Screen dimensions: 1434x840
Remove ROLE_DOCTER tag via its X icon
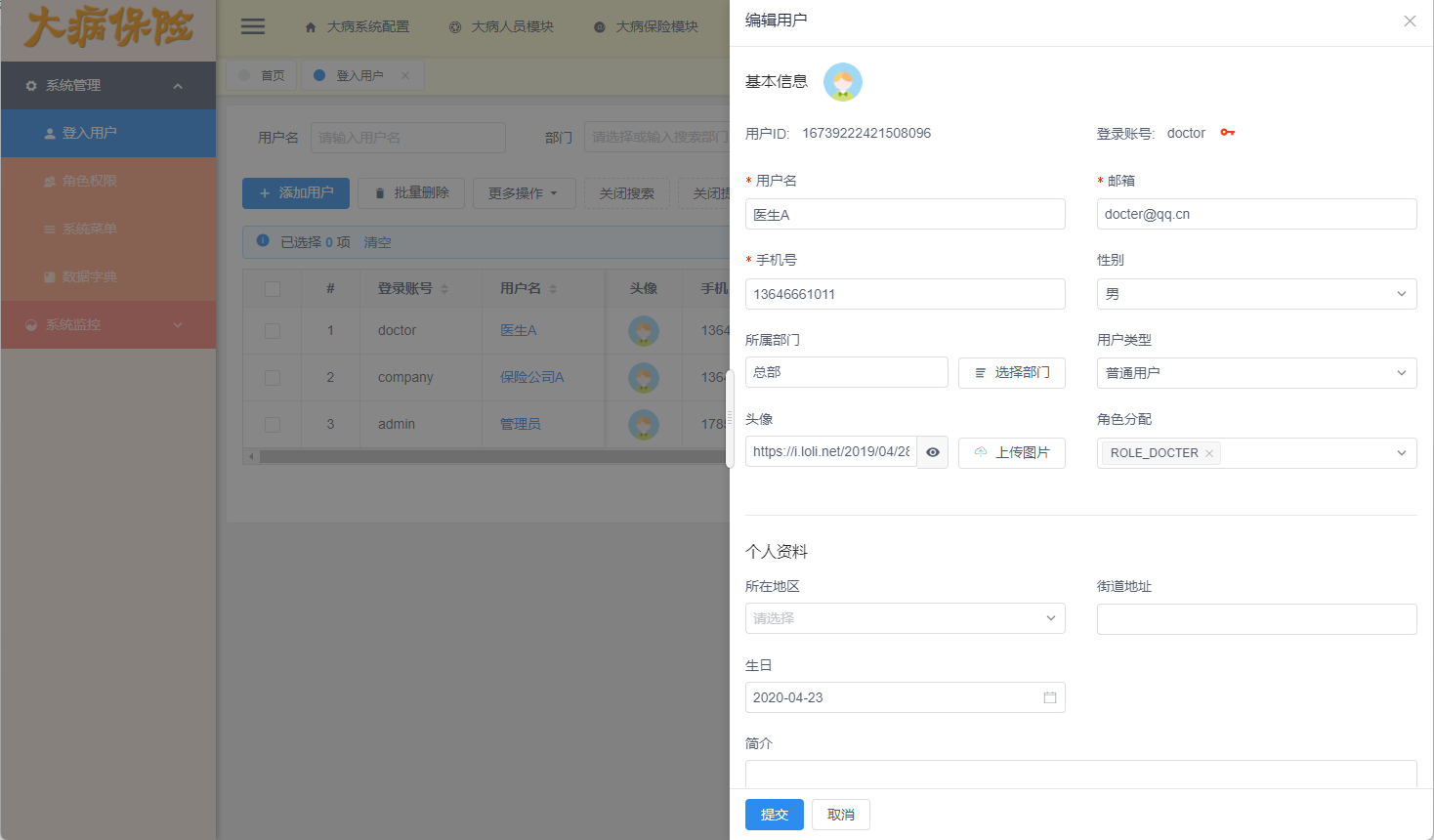coord(1209,452)
